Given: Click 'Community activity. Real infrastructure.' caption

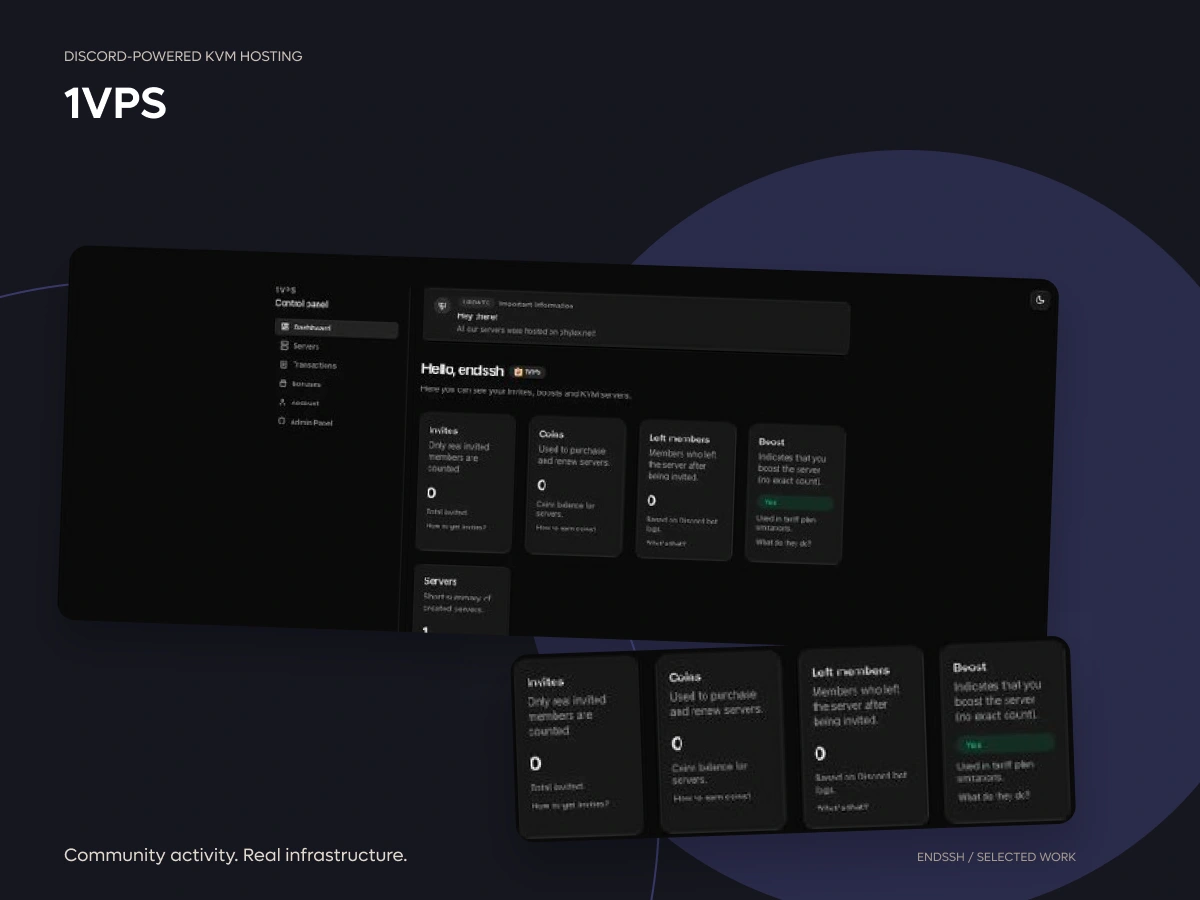Looking at the screenshot, I should [235, 855].
